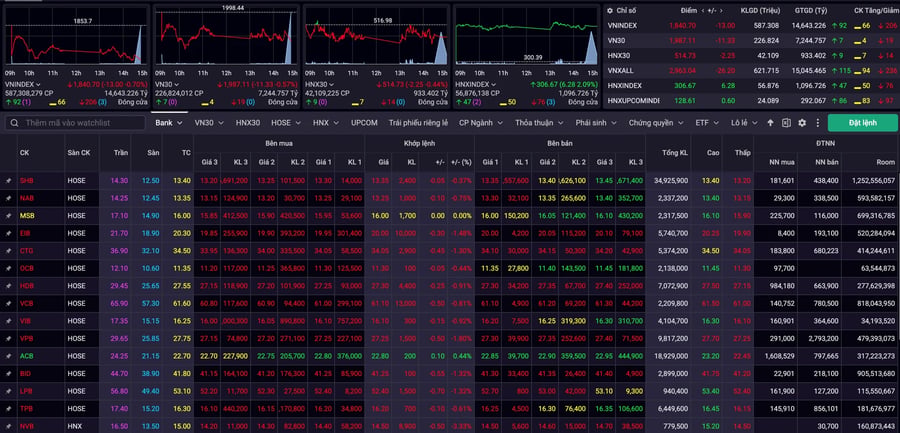Open the three-dot more options menu
This screenshot has height=433, width=900.
(x=817, y=123)
